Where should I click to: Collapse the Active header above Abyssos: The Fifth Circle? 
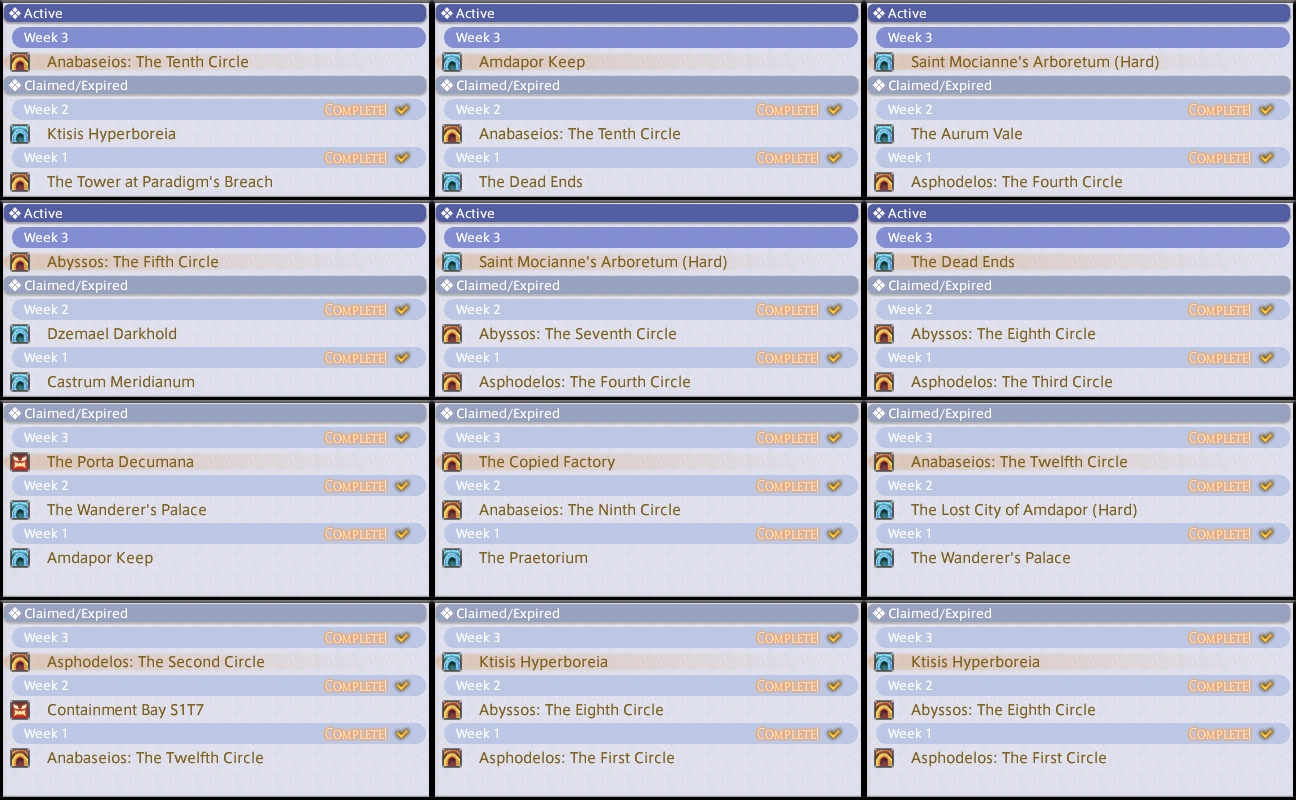point(215,214)
